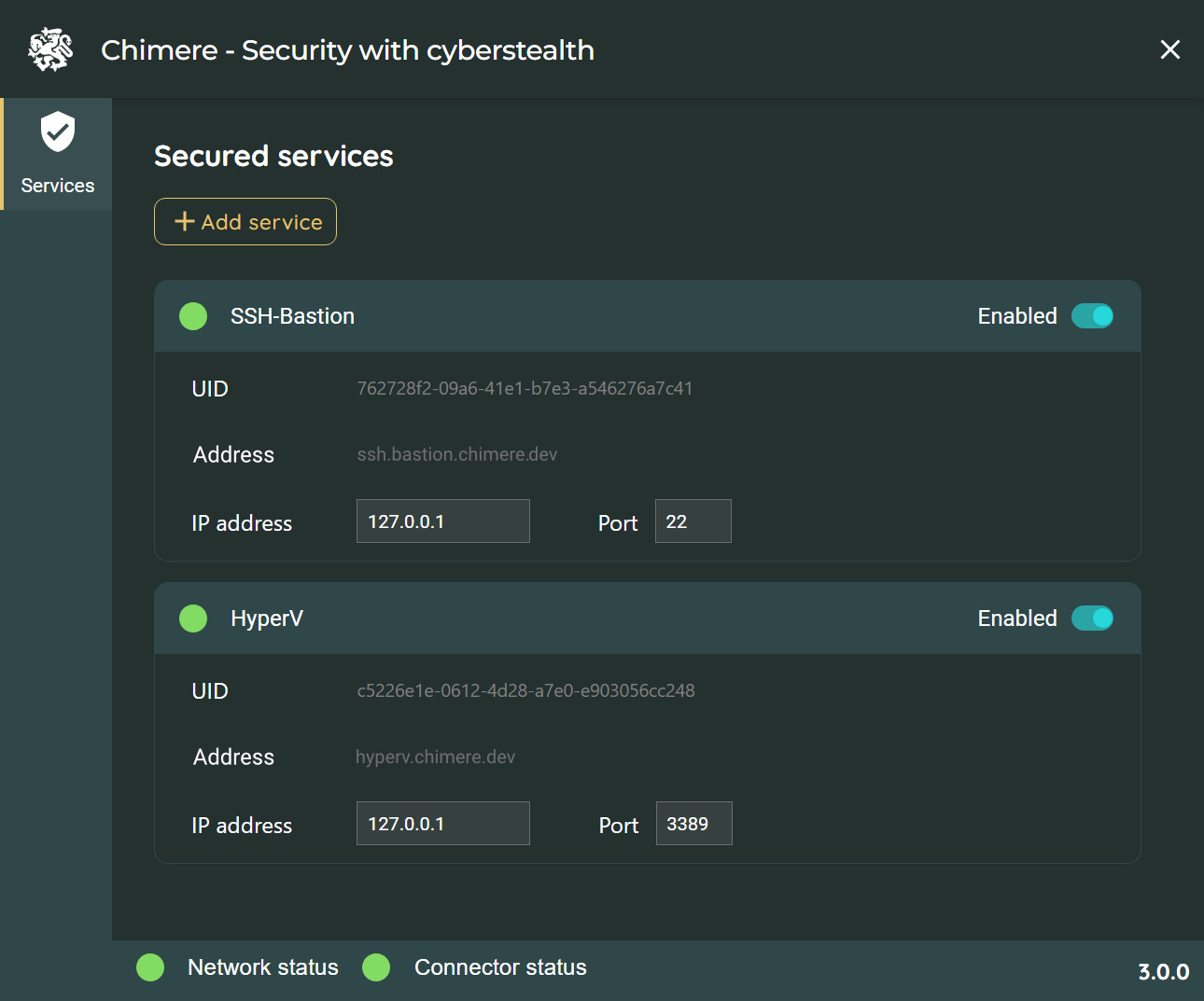Click the Connector status green indicator
The height and width of the screenshot is (1001, 1204).
pyautogui.click(x=376, y=967)
